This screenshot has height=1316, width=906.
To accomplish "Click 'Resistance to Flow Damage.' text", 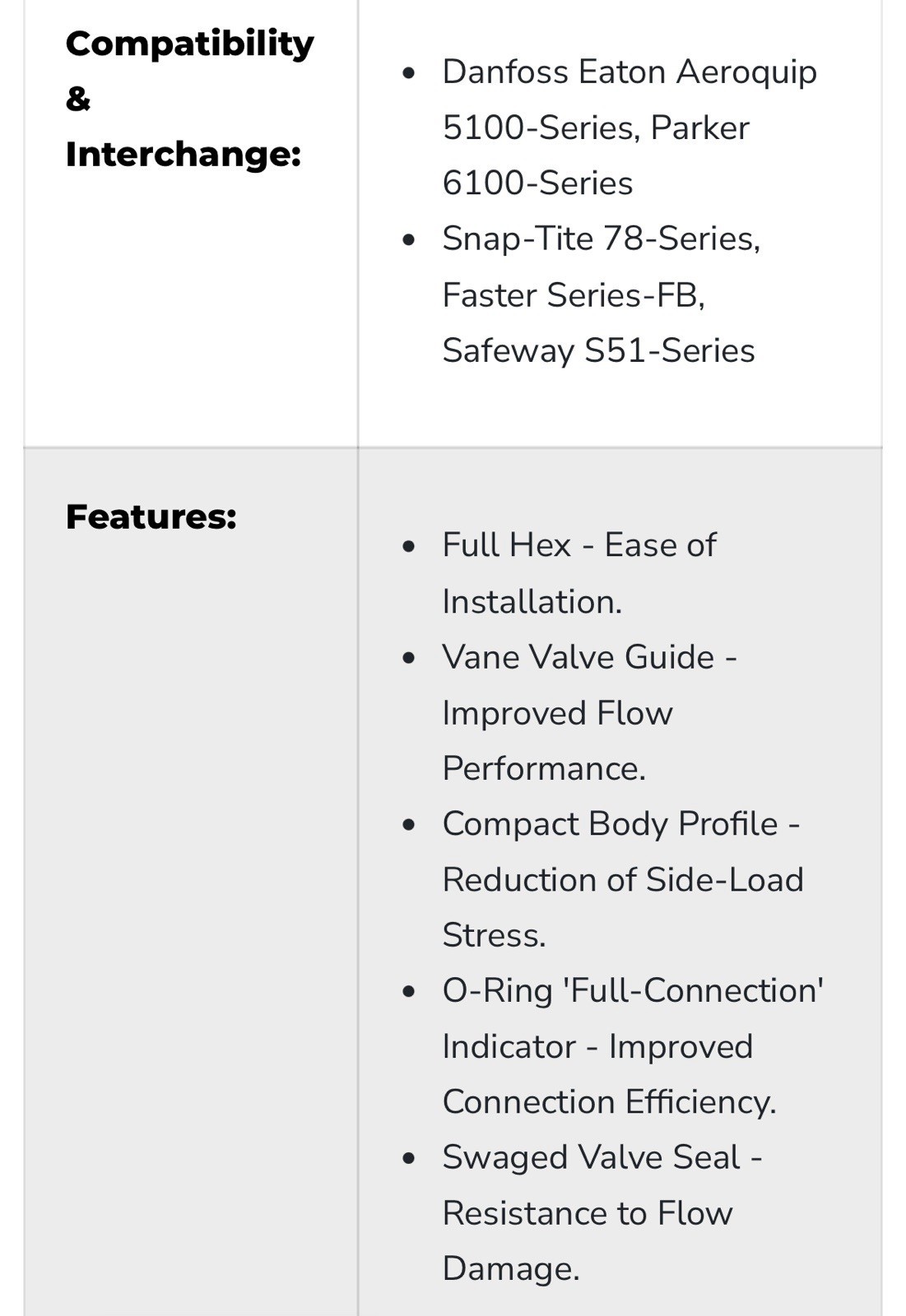I will 588,1241.
